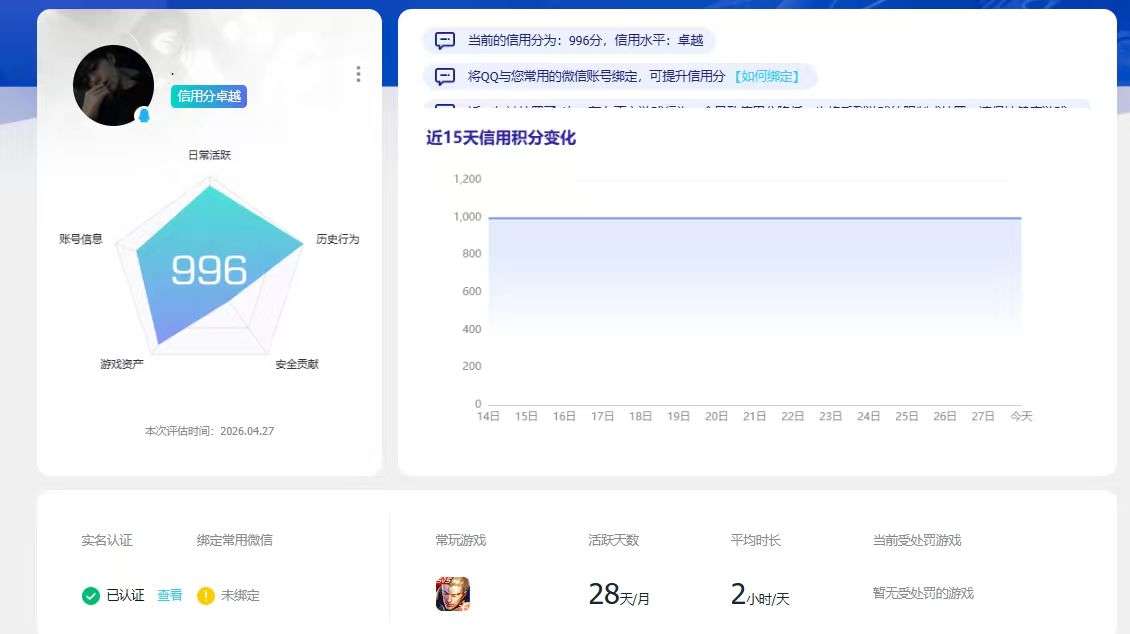Image resolution: width=1130 pixels, height=634 pixels.
Task: Click the green verified check icon
Action: click(x=91, y=594)
